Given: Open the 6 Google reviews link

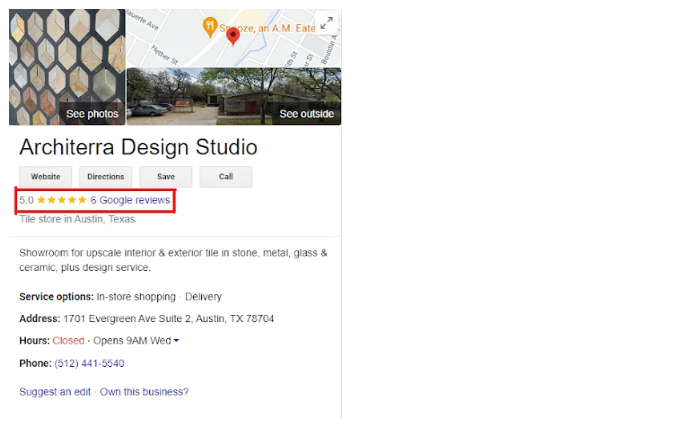Looking at the screenshot, I should pyautogui.click(x=130, y=200).
